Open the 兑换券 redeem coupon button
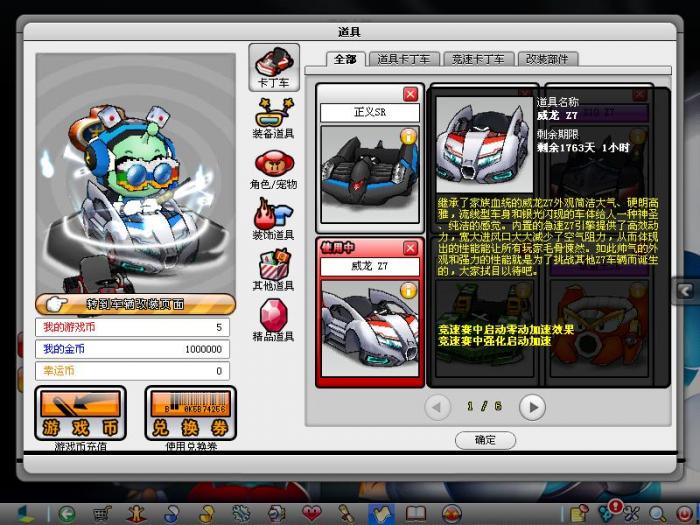 pyautogui.click(x=191, y=413)
